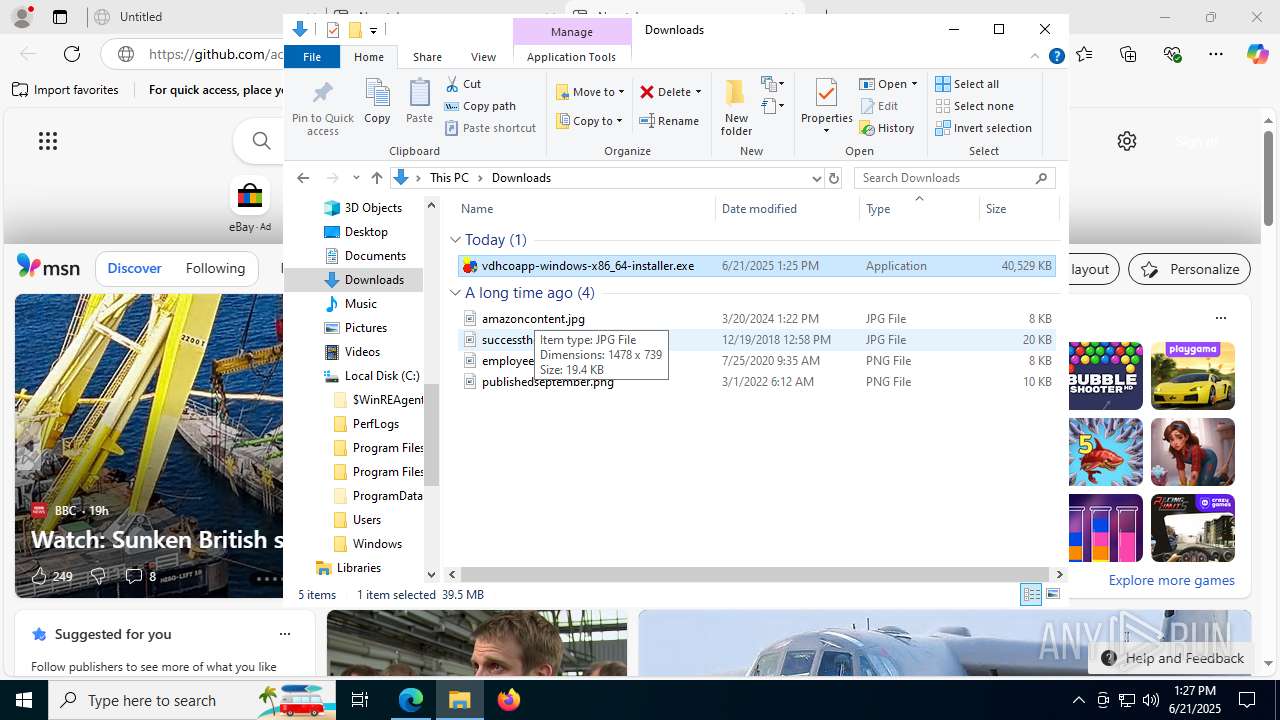This screenshot has height=720, width=1280.
Task: Click the Rename button
Action: point(669,121)
